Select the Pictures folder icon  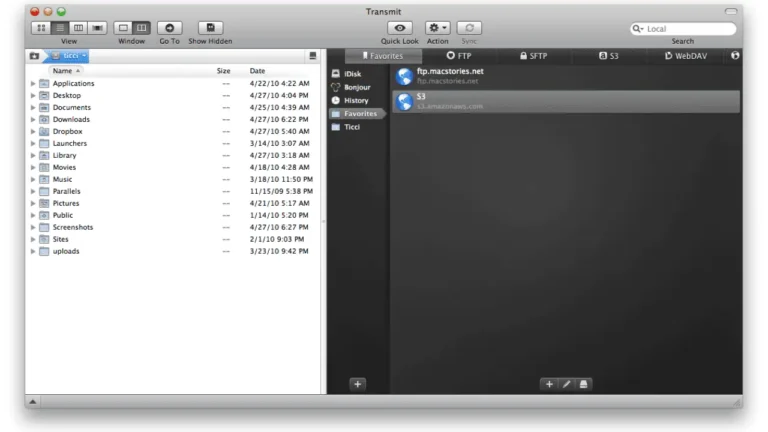(x=44, y=203)
